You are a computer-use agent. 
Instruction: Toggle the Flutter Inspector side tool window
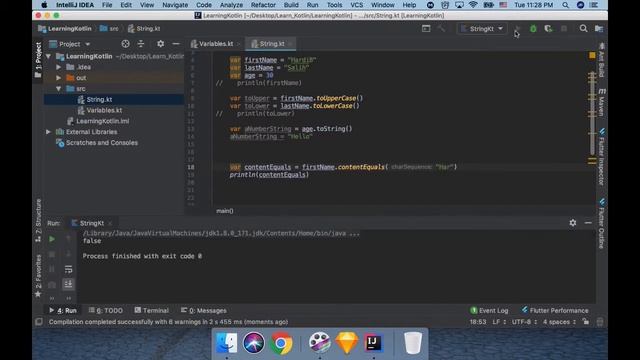602,157
